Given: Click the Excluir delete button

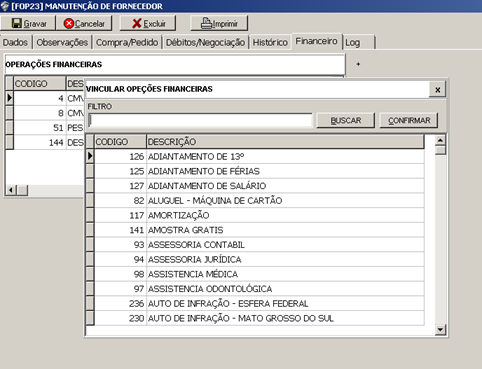Looking at the screenshot, I should (x=149, y=23).
